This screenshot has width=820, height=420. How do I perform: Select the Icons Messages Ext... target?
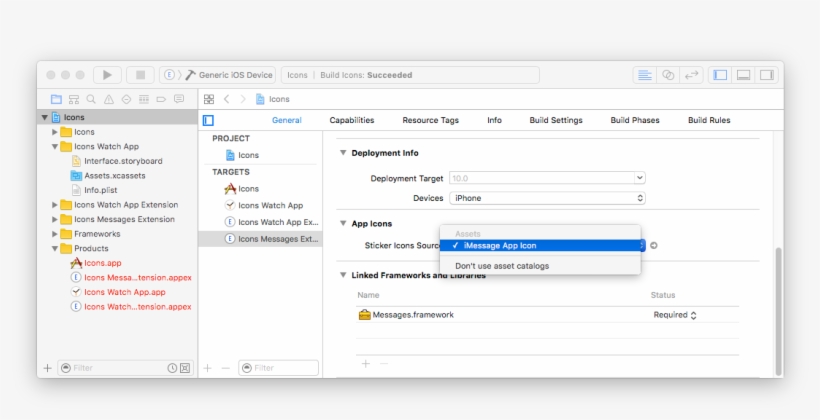260,239
